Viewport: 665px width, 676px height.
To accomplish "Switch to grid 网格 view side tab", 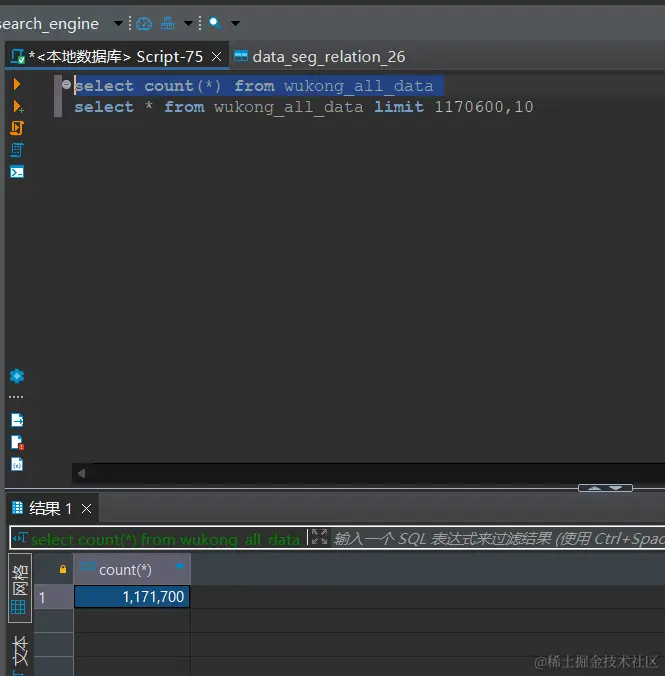I will point(19,588).
